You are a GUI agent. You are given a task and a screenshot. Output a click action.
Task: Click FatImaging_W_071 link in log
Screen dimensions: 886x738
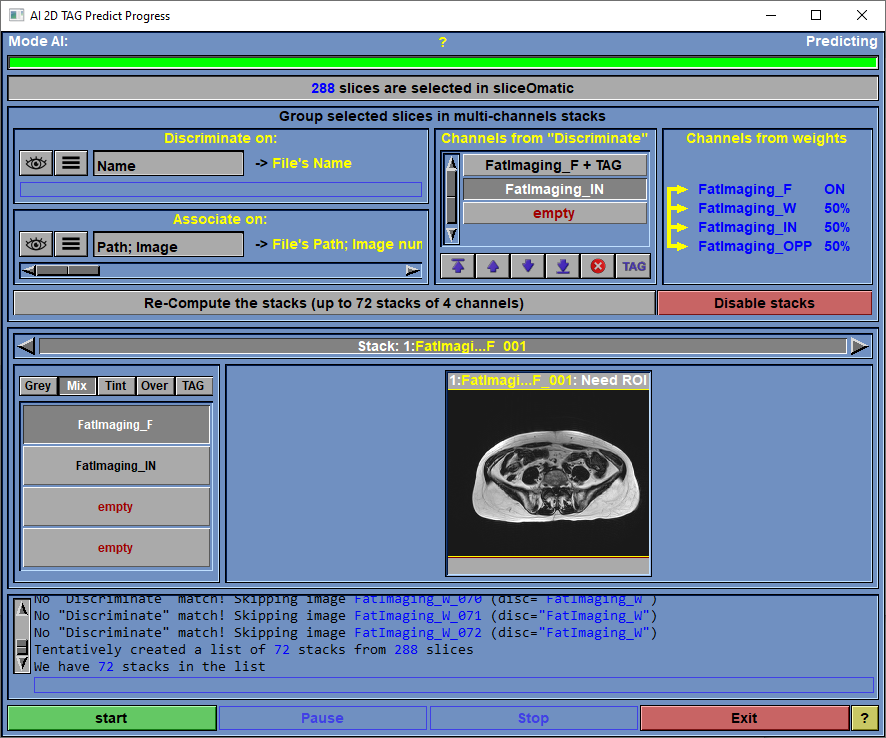[x=418, y=615]
